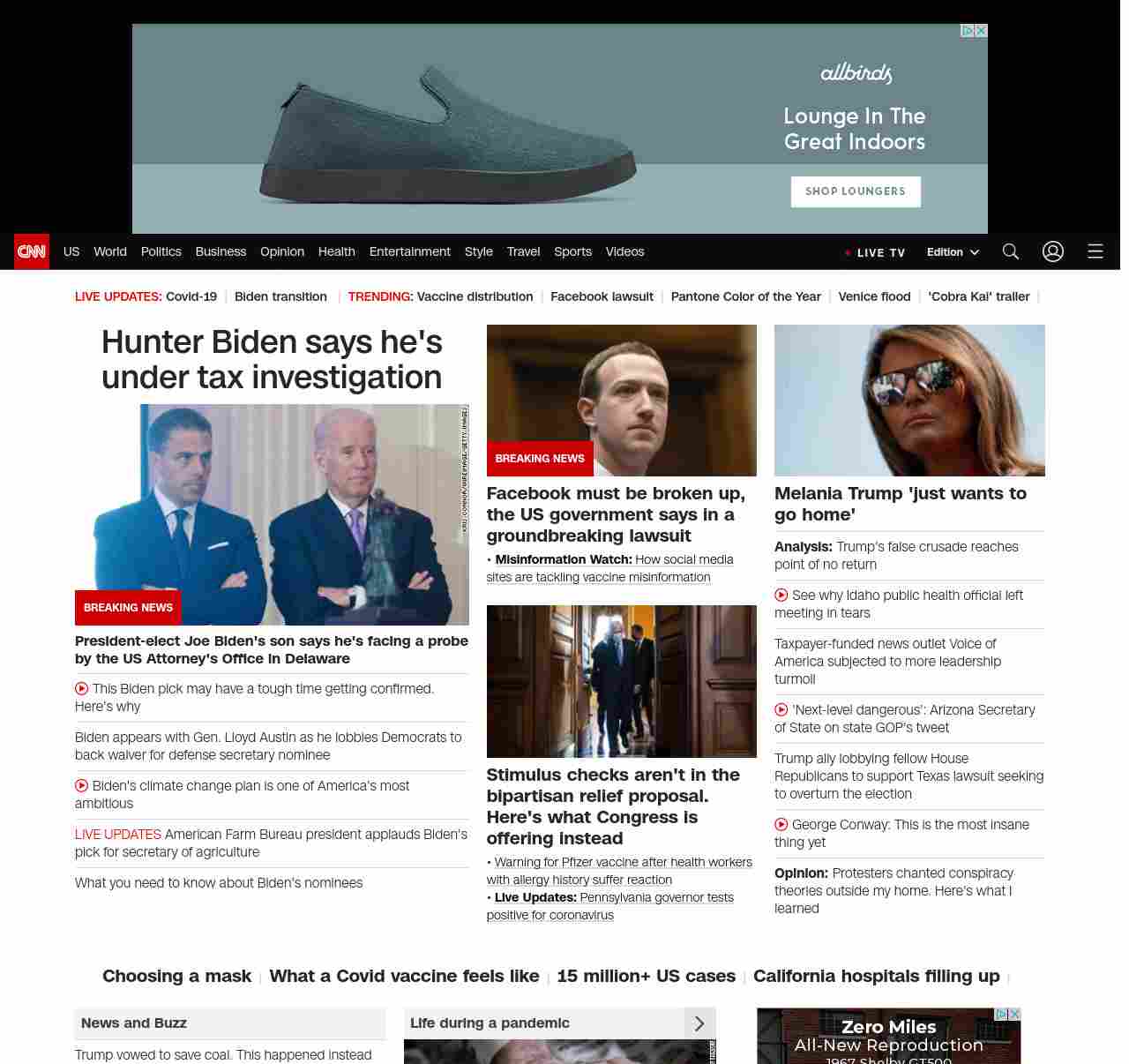Go to the Entertainment section

(409, 251)
